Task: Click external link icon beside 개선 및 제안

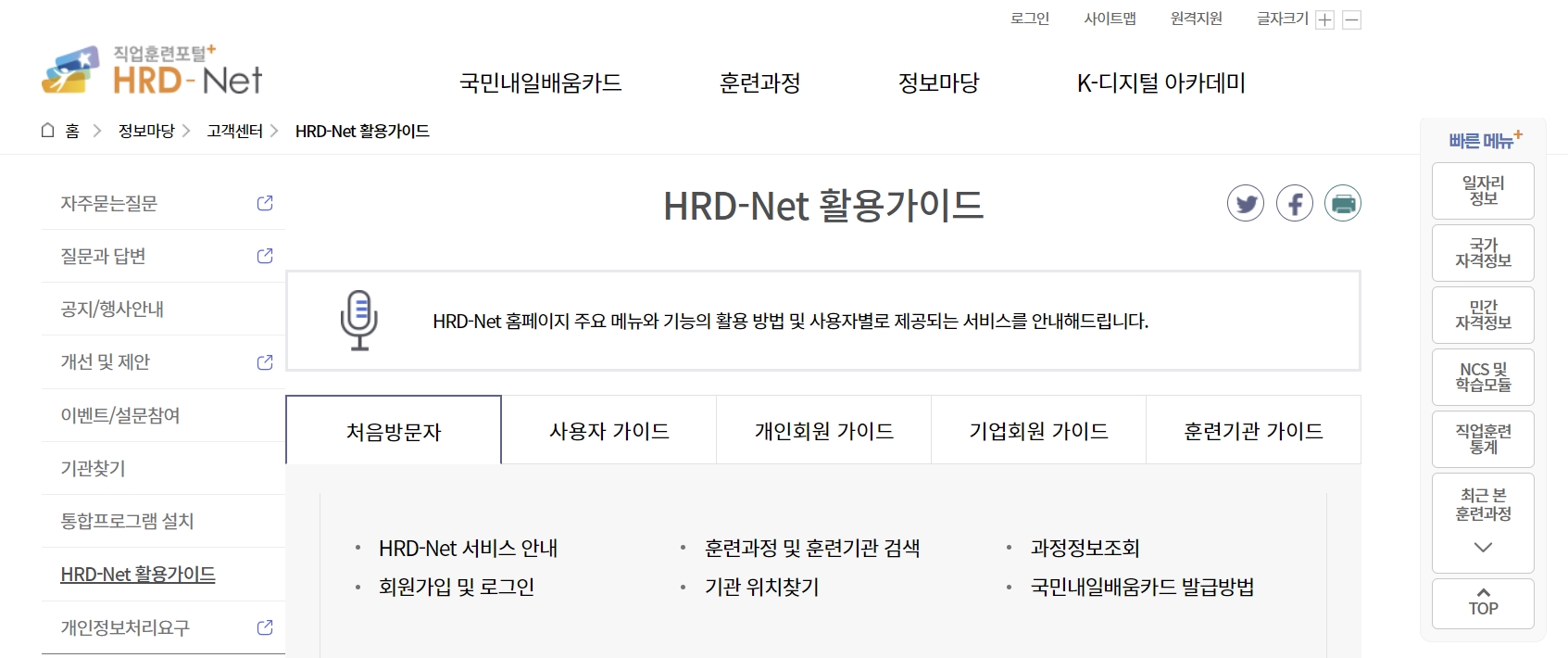Action: coord(265,362)
